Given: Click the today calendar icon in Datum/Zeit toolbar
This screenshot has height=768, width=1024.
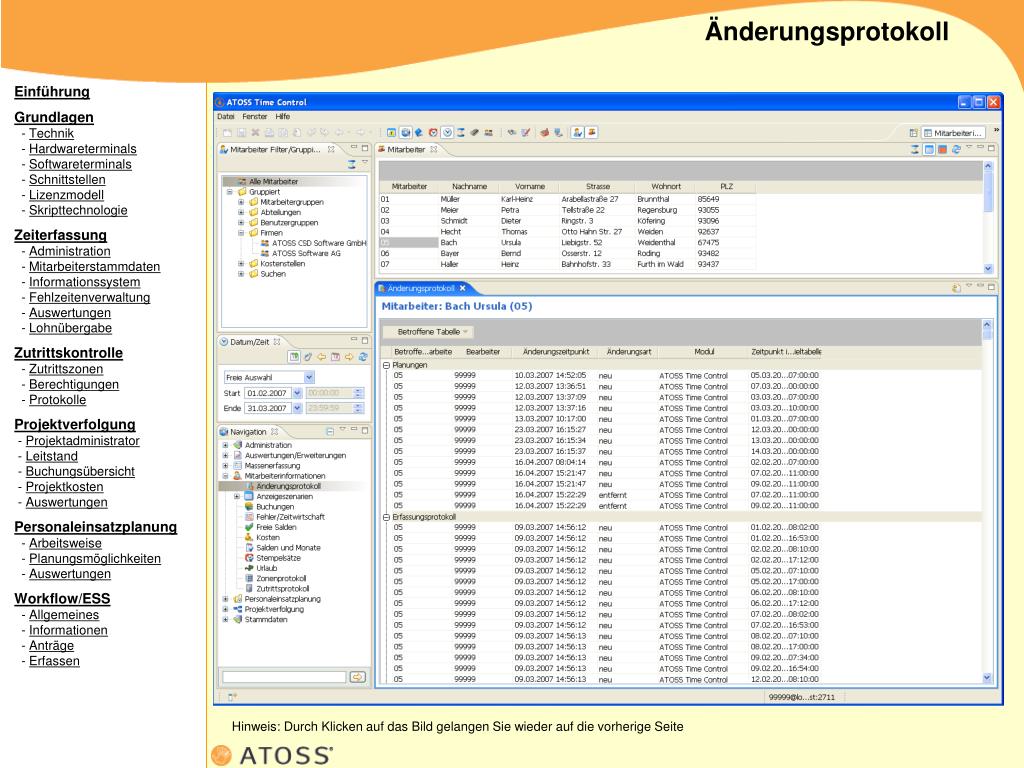Looking at the screenshot, I should 295,357.
